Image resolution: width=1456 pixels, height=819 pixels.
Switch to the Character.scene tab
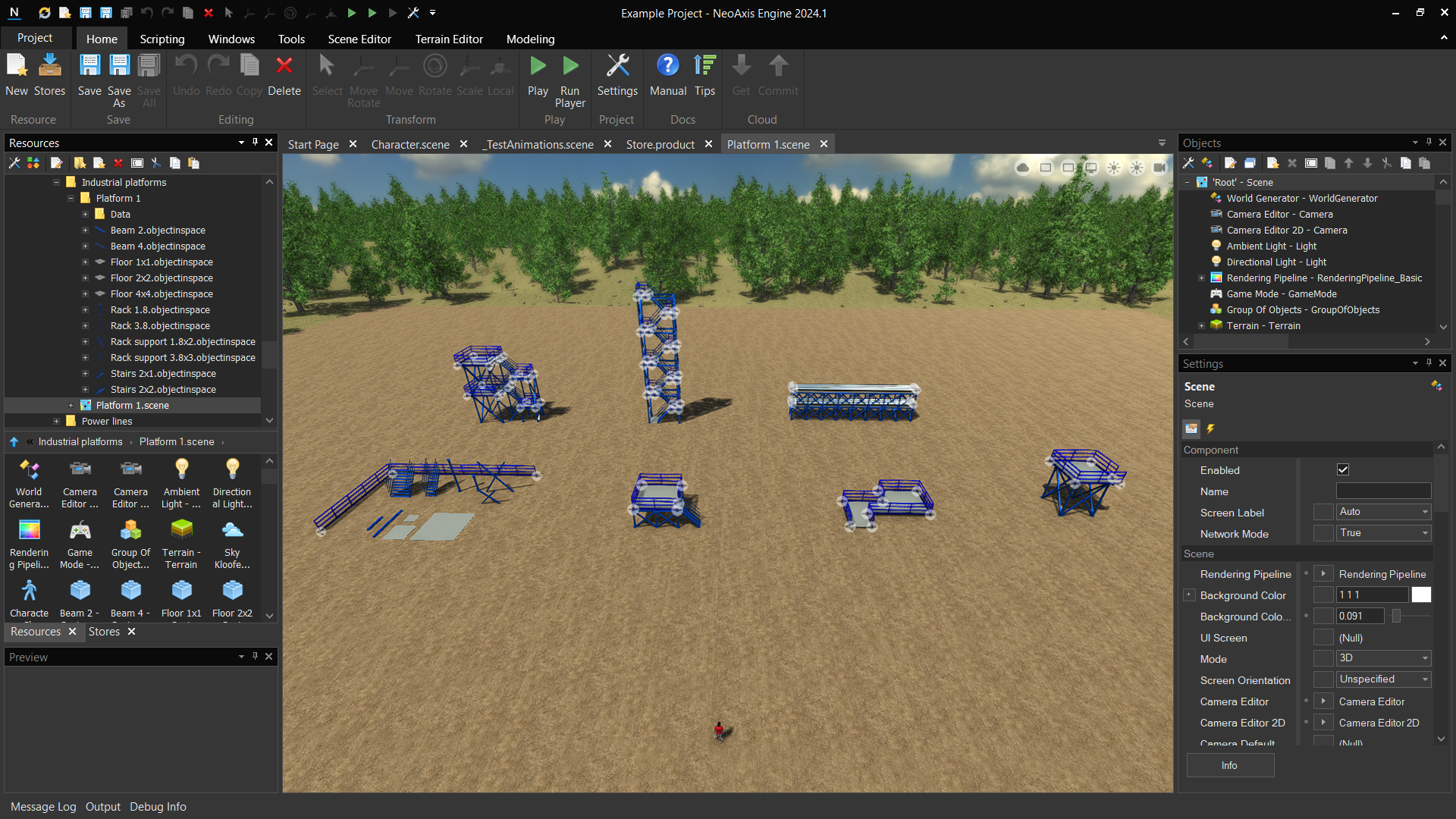[409, 144]
